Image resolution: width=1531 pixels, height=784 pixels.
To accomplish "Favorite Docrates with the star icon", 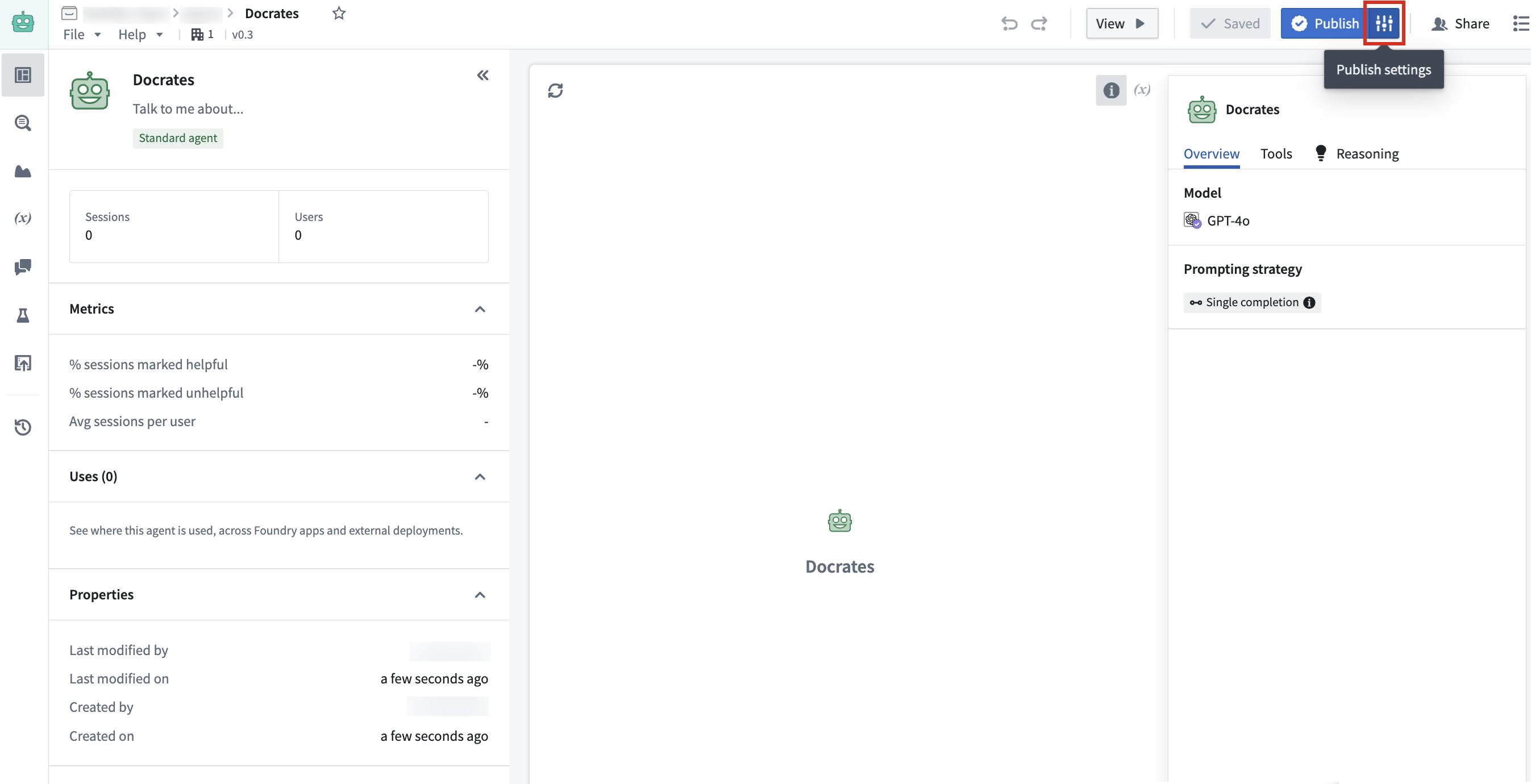I will coord(339,13).
